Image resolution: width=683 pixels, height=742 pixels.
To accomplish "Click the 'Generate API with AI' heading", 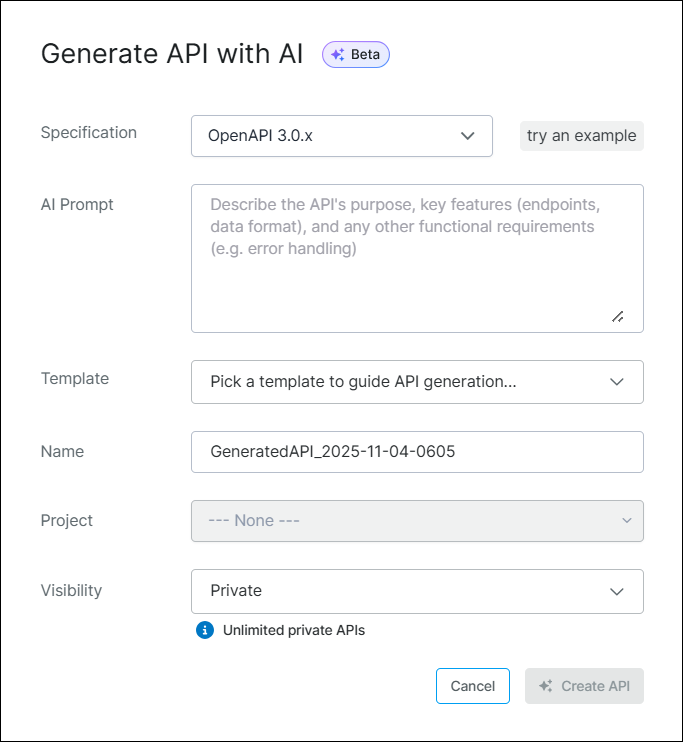I will coord(172,54).
